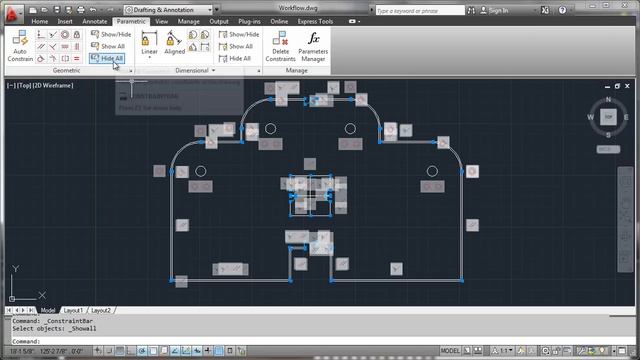Apply the Coincident geometric constraint
This screenshot has width=640, height=360.
coord(41,35)
